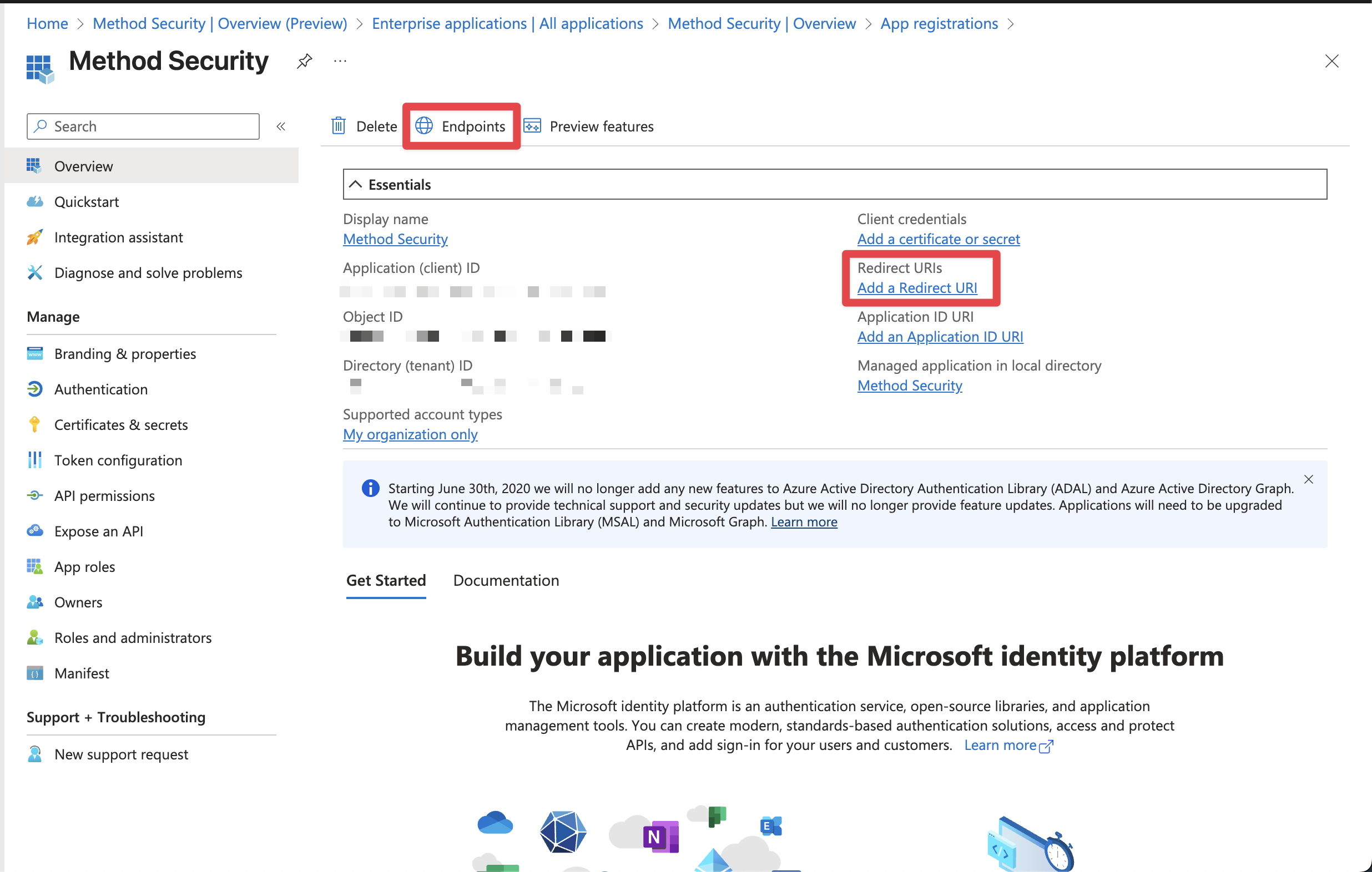The height and width of the screenshot is (872, 1372).
Task: Navigate to App registrations breadcrumb
Action: [939, 23]
